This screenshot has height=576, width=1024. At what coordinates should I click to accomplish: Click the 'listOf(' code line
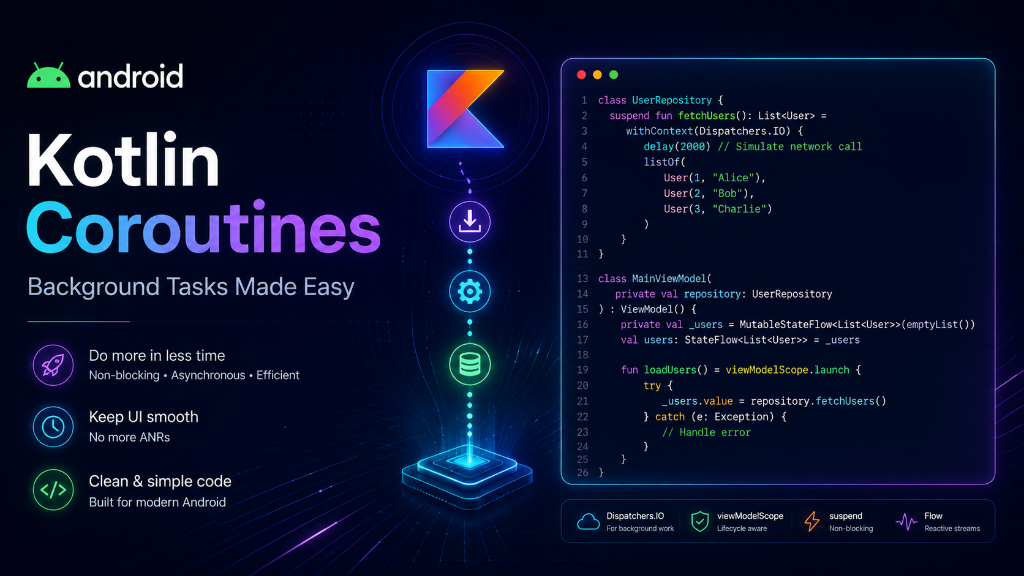pos(664,162)
